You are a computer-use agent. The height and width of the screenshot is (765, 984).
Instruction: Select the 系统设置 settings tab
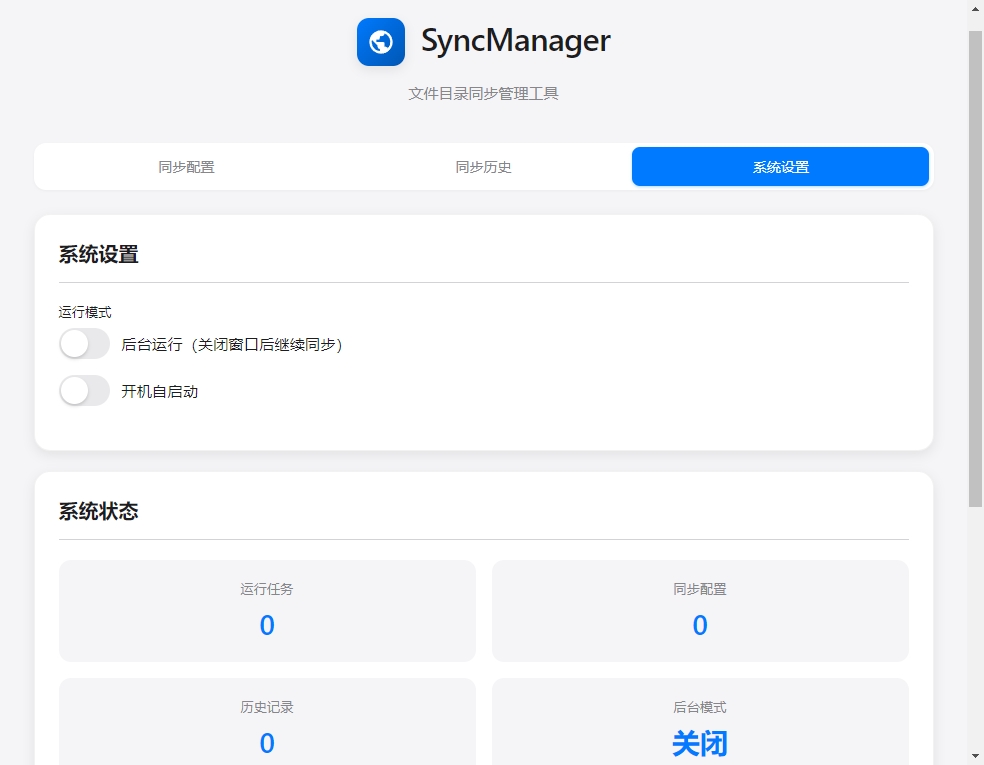click(779, 167)
